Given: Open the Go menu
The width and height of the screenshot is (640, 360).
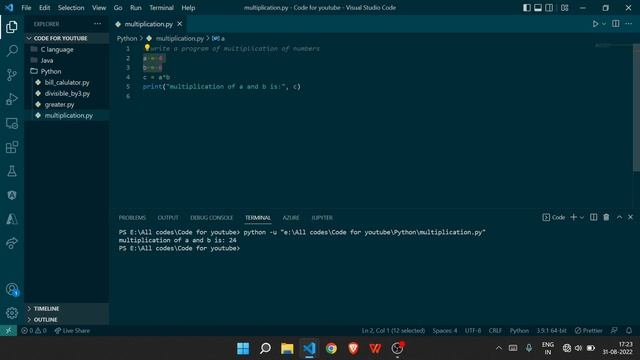Looking at the screenshot, I should [118, 8].
